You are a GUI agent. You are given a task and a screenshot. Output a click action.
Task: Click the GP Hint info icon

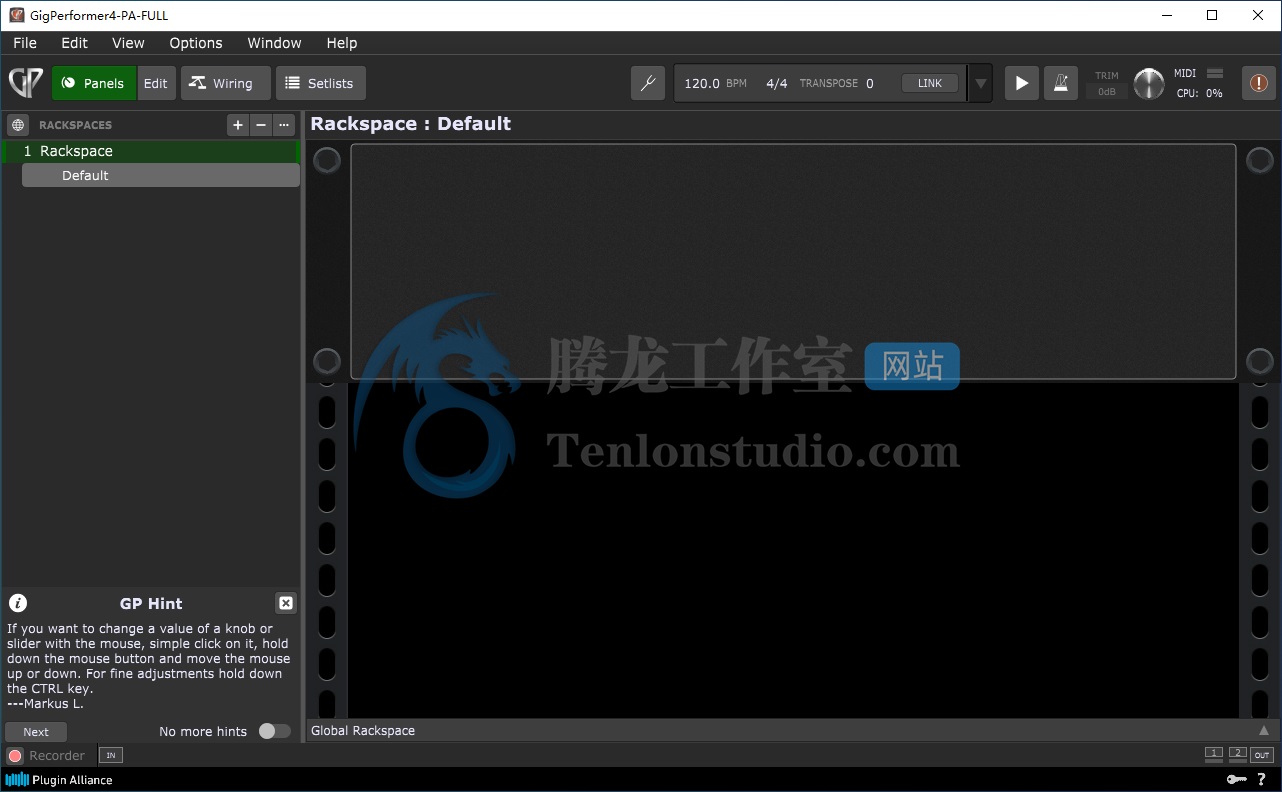click(18, 603)
